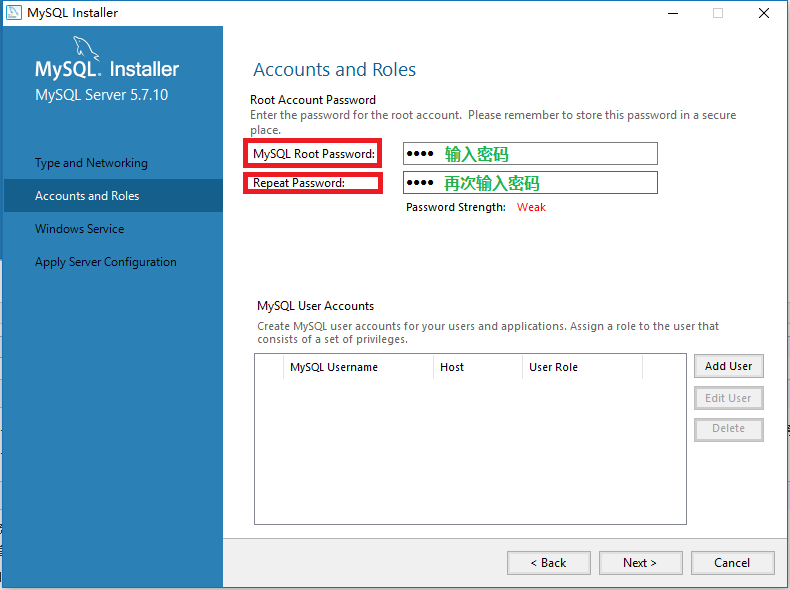Sort by the MySQL Username column header
The image size is (790, 590).
[358, 367]
